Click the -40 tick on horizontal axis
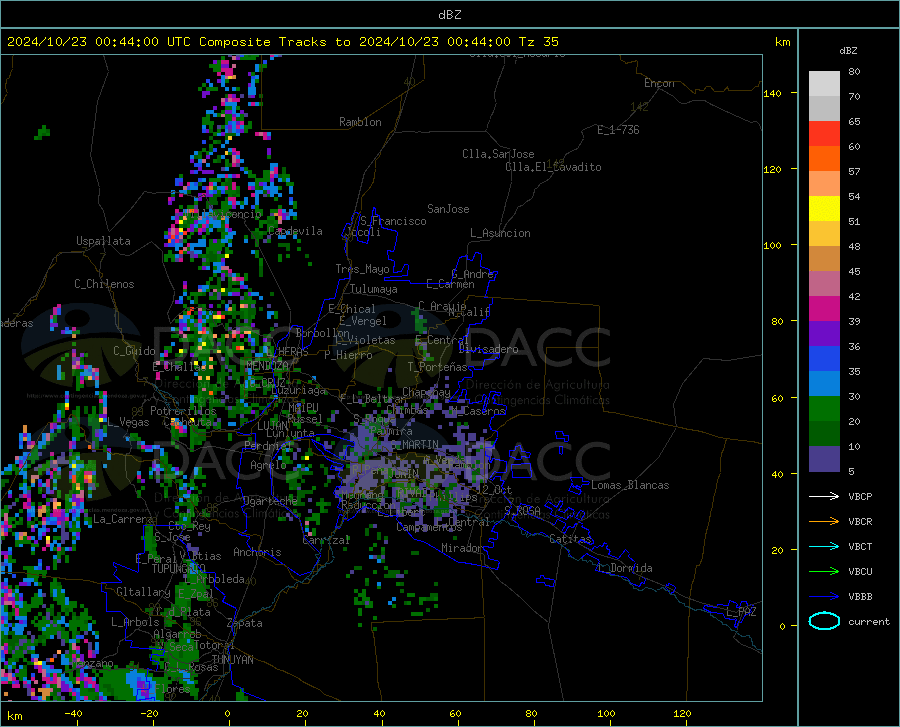Screen dimensions: 900x727 point(73,713)
